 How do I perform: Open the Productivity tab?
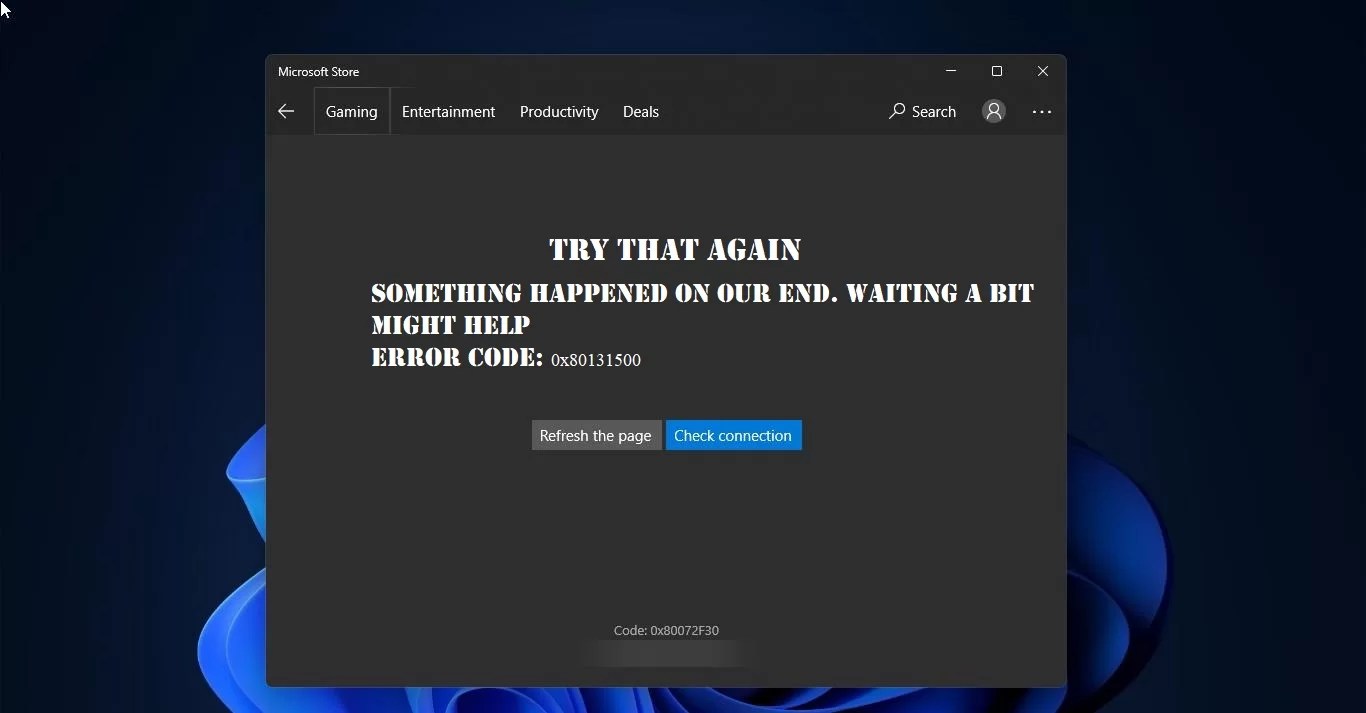pyautogui.click(x=559, y=112)
